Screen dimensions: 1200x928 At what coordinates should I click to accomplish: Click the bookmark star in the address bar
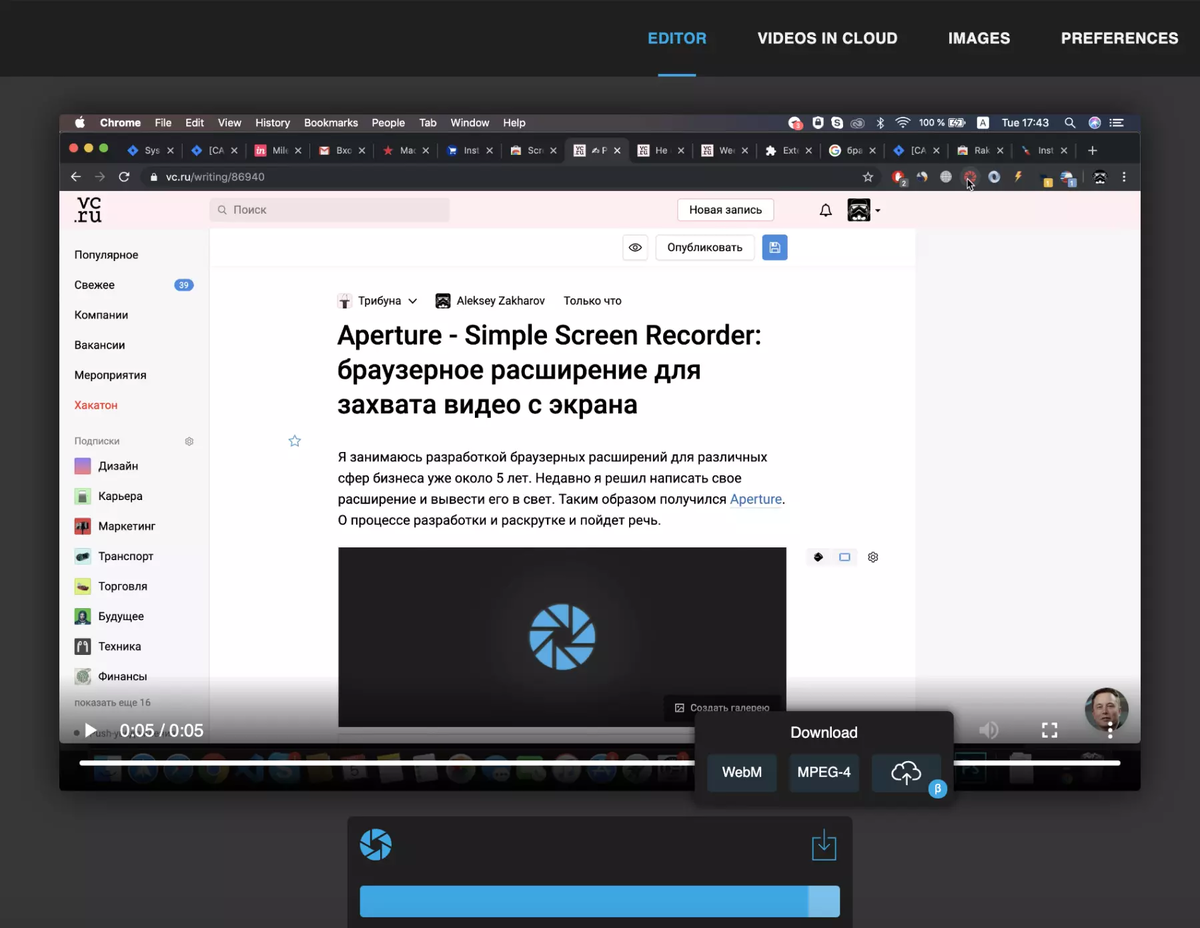(x=868, y=177)
